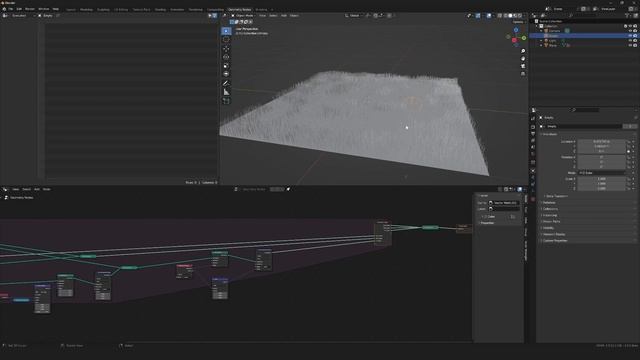
Task: Open rotation Mode XYZ Euler dropdown
Action: (x=601, y=173)
